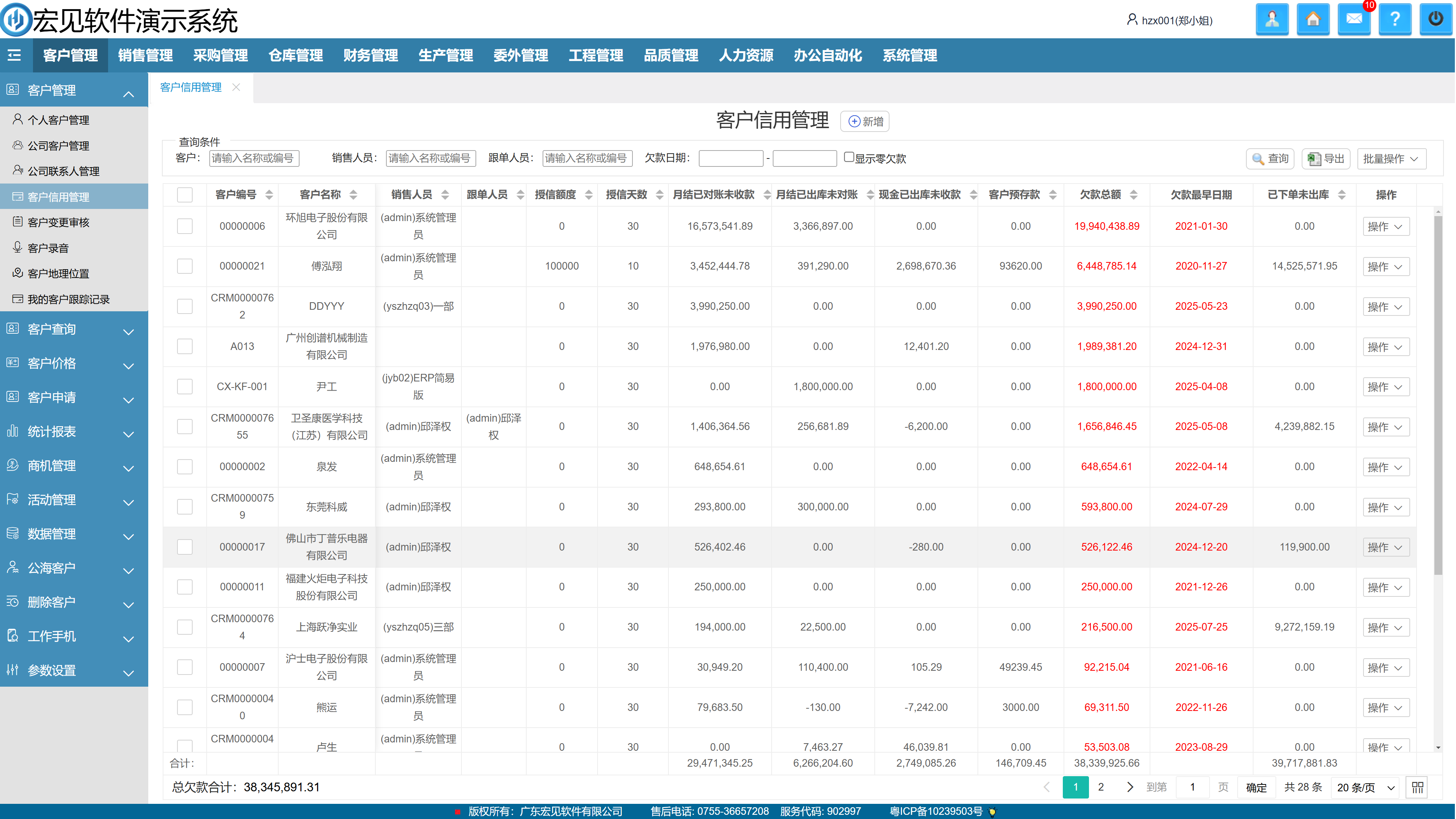The width and height of the screenshot is (1456, 819).
Task: Open the mail messages icon
Action: (1354, 20)
